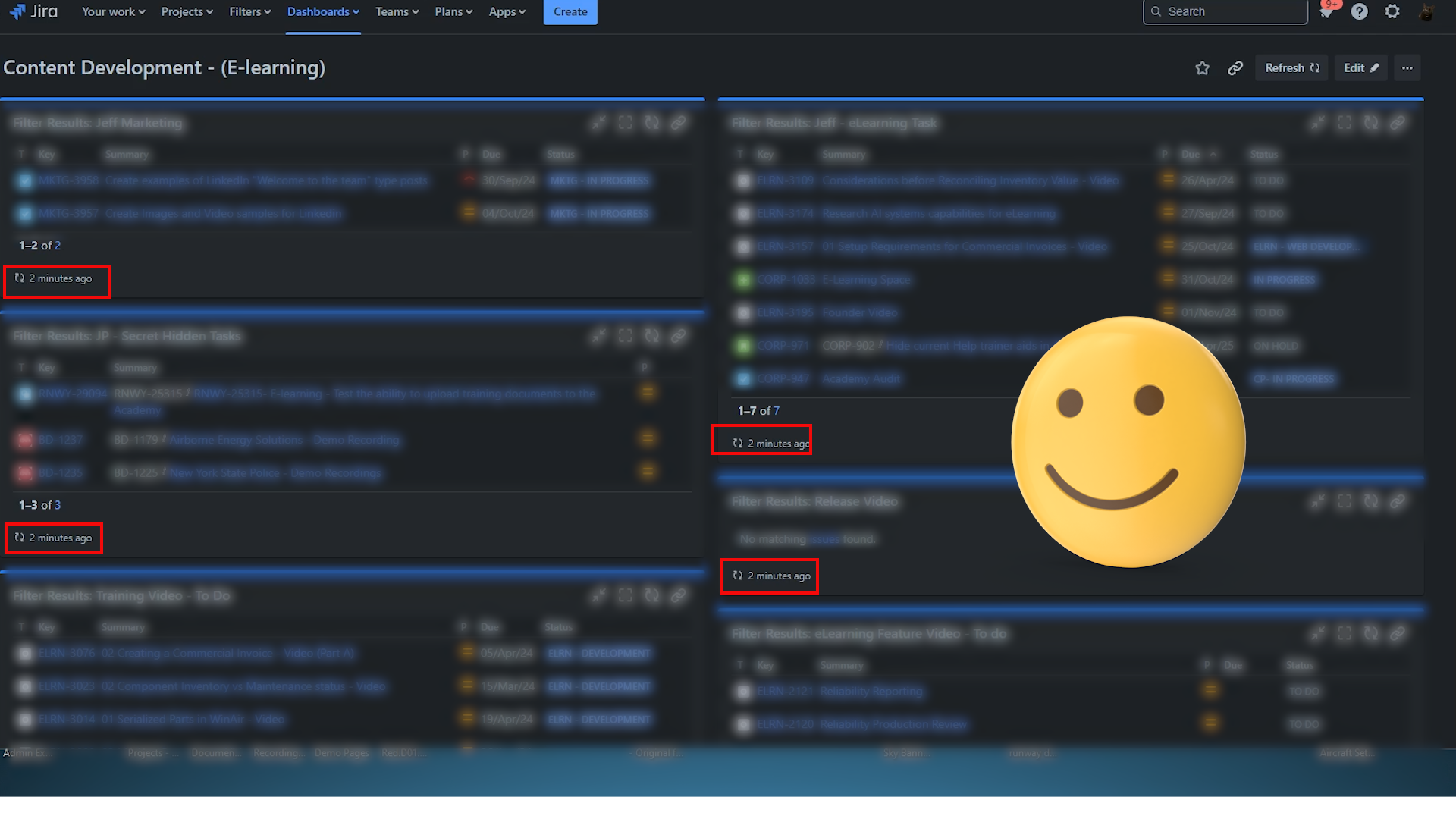Expand the Projects dropdown
1456x819 pixels.
click(187, 12)
